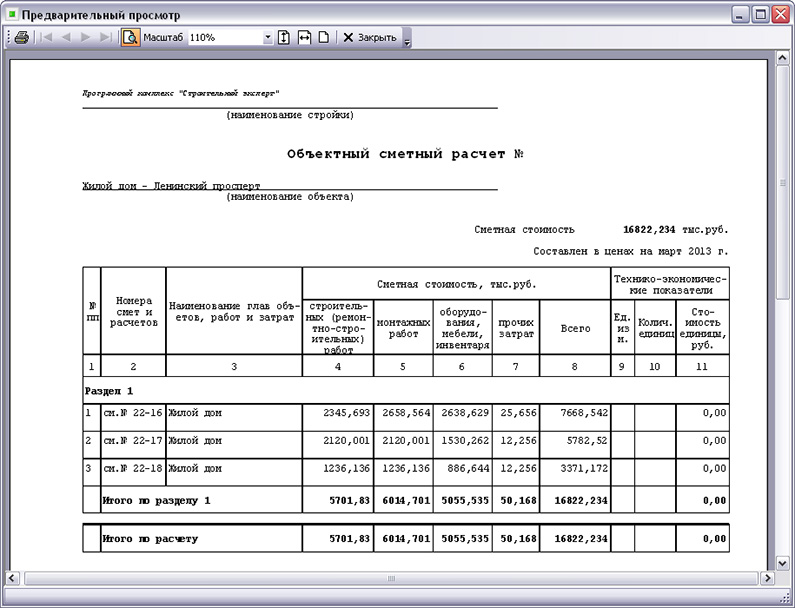This screenshot has width=795, height=608.
Task: Click the value '2638,629'
Action: tap(465, 413)
